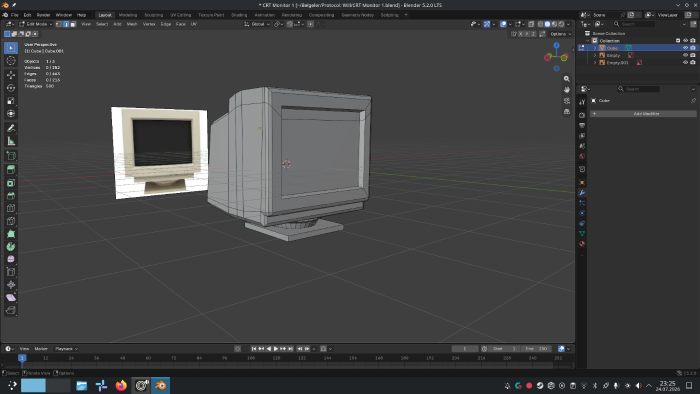This screenshot has height=394, width=700.
Task: Expand the Cube item in outliner
Action: [595, 48]
